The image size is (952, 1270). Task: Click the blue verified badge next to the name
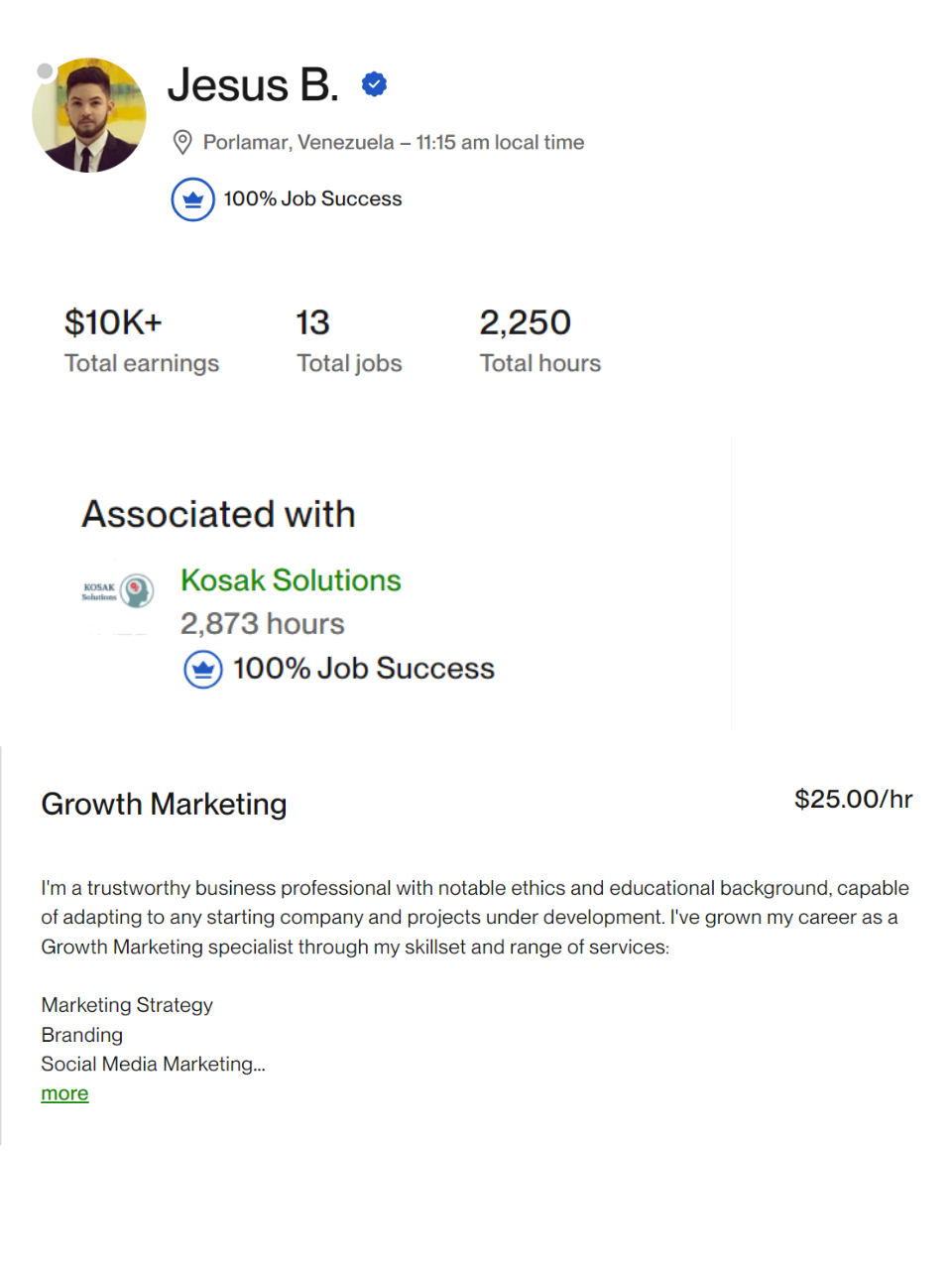(x=374, y=85)
